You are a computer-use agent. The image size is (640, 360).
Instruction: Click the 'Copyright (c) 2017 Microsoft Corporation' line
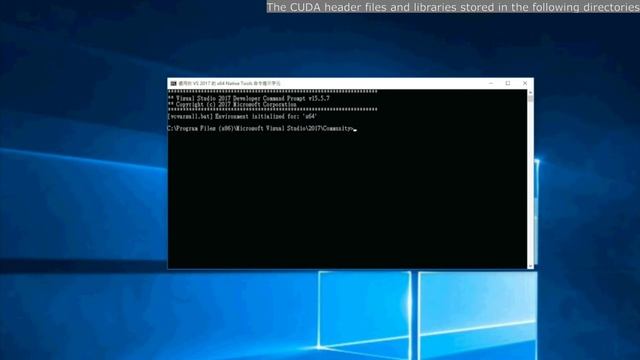232,104
